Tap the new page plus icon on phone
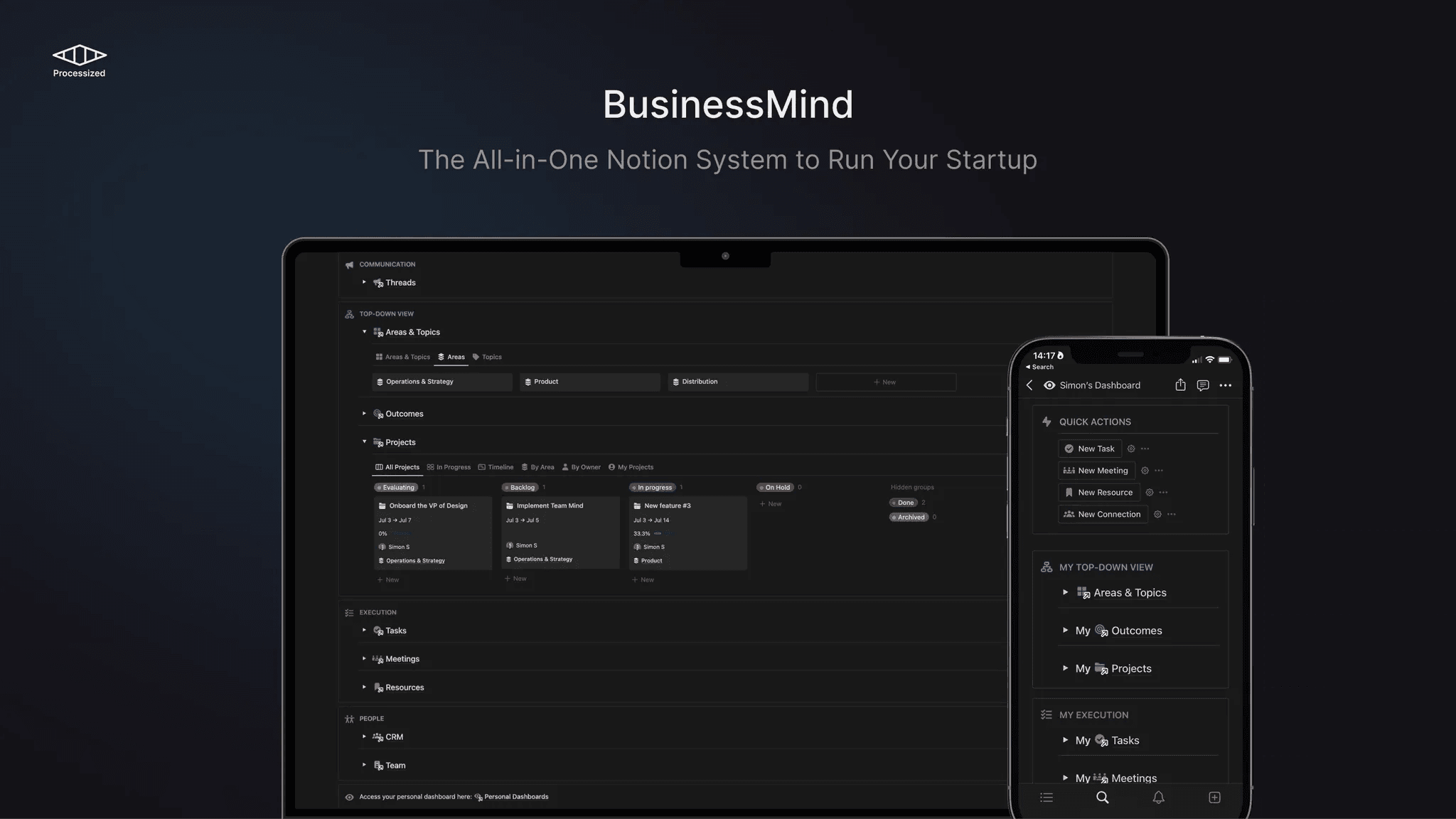The height and width of the screenshot is (819, 1456). tap(1214, 797)
